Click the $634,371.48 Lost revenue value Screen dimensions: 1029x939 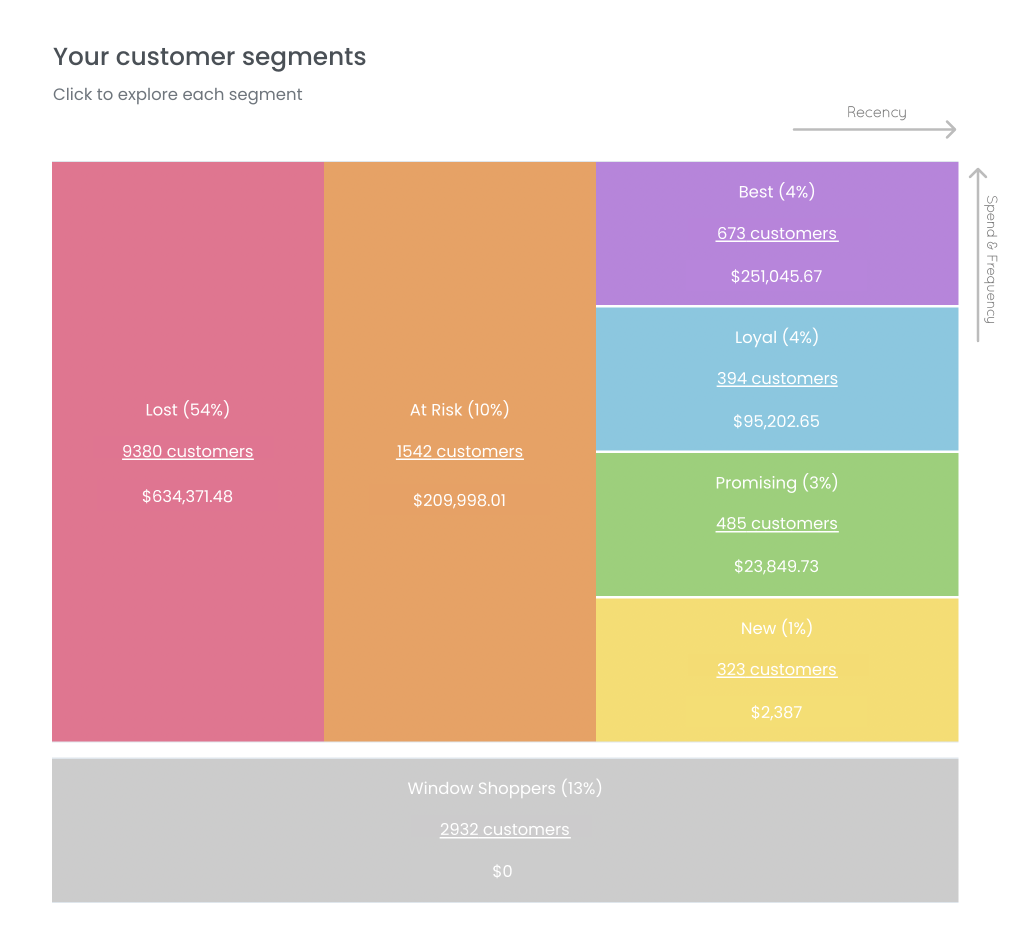pyautogui.click(x=188, y=496)
